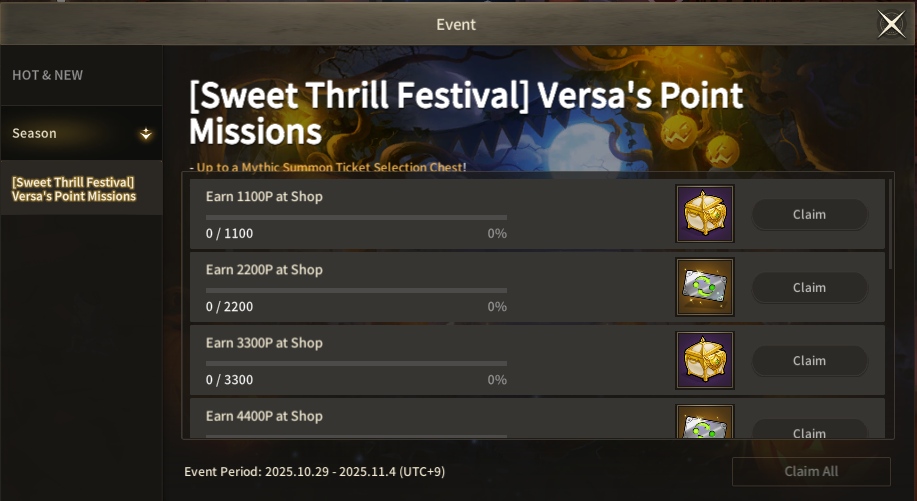Click the gold chest reward for 1100P mission
The width and height of the screenshot is (917, 501).
click(x=705, y=214)
